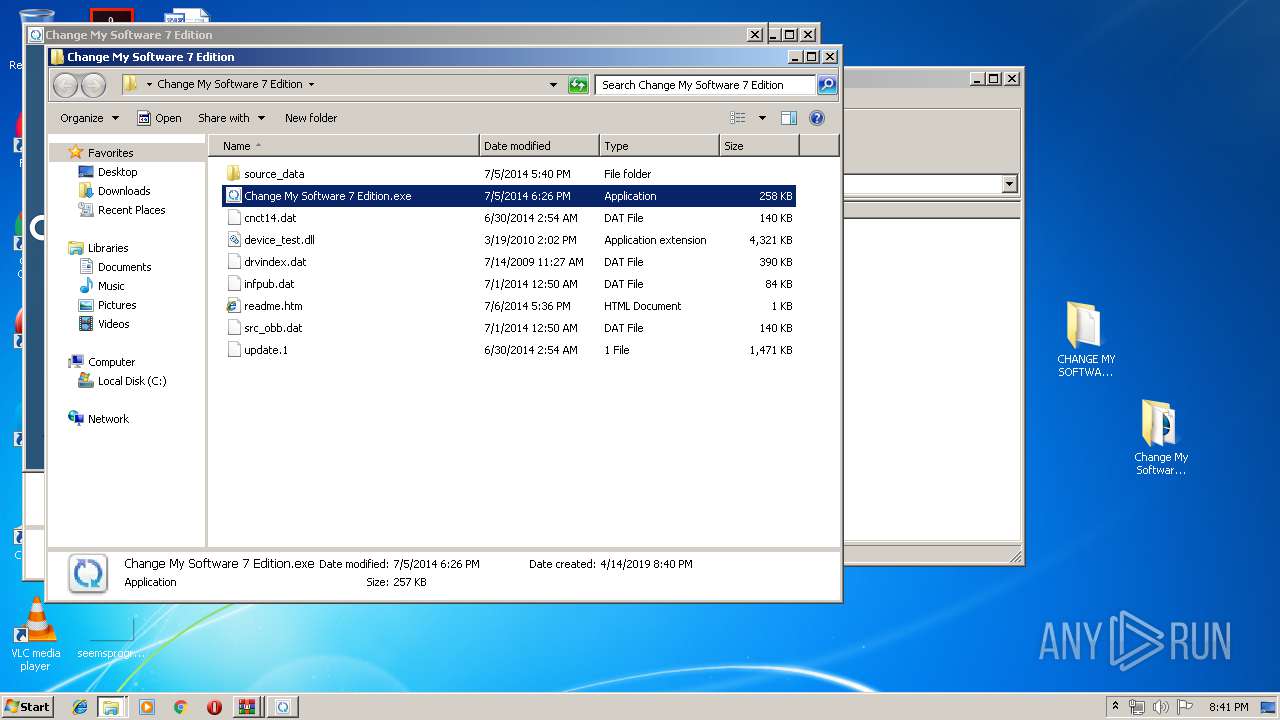Sort by the Type column header

pos(659,146)
